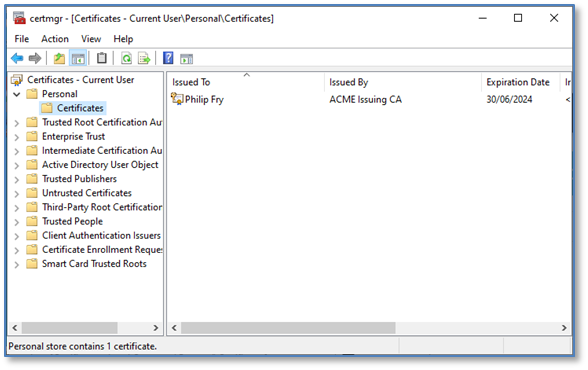This screenshot has height=370, width=588.
Task: Click right arrow of certificate list scrollbar
Action: point(564,328)
